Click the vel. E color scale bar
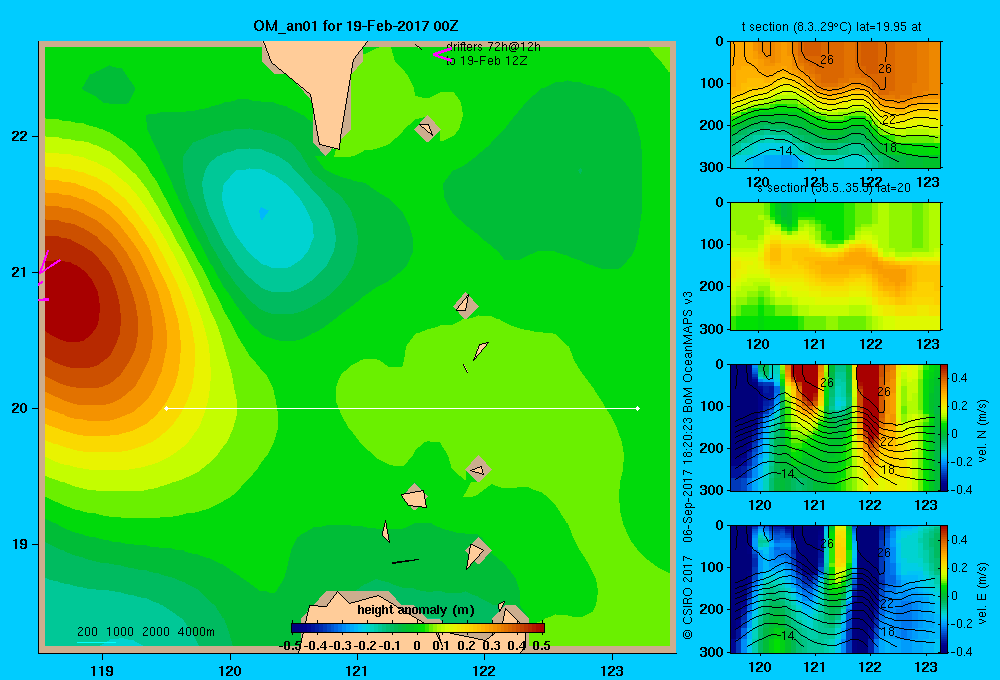The width and height of the screenshot is (1000, 680). click(x=945, y=589)
